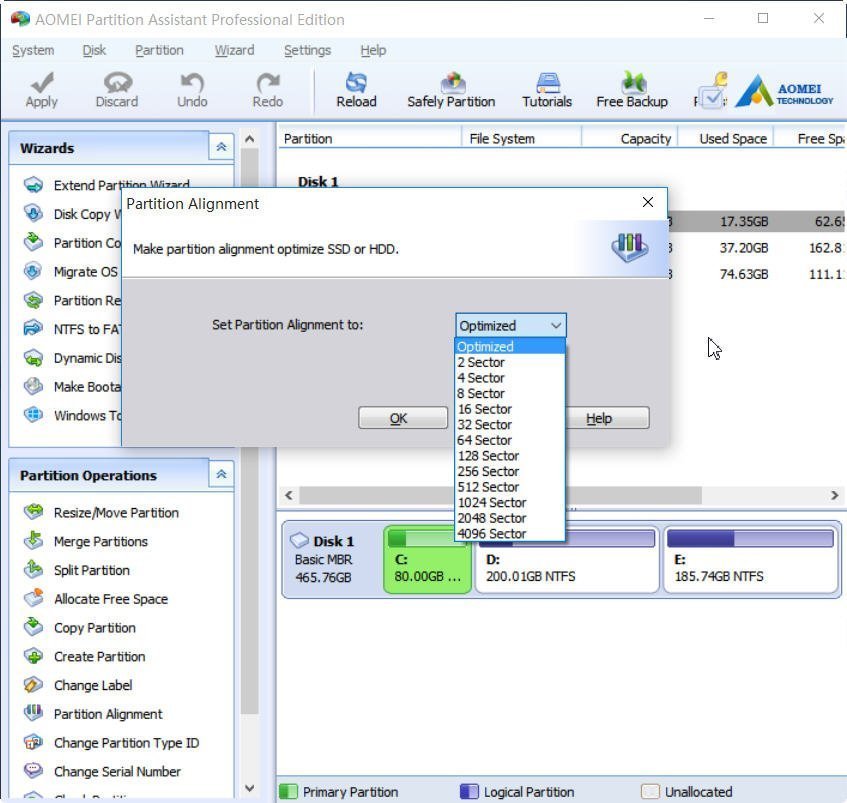Launch the Extend Partition Wizard
The image size is (847, 803).
point(122,185)
